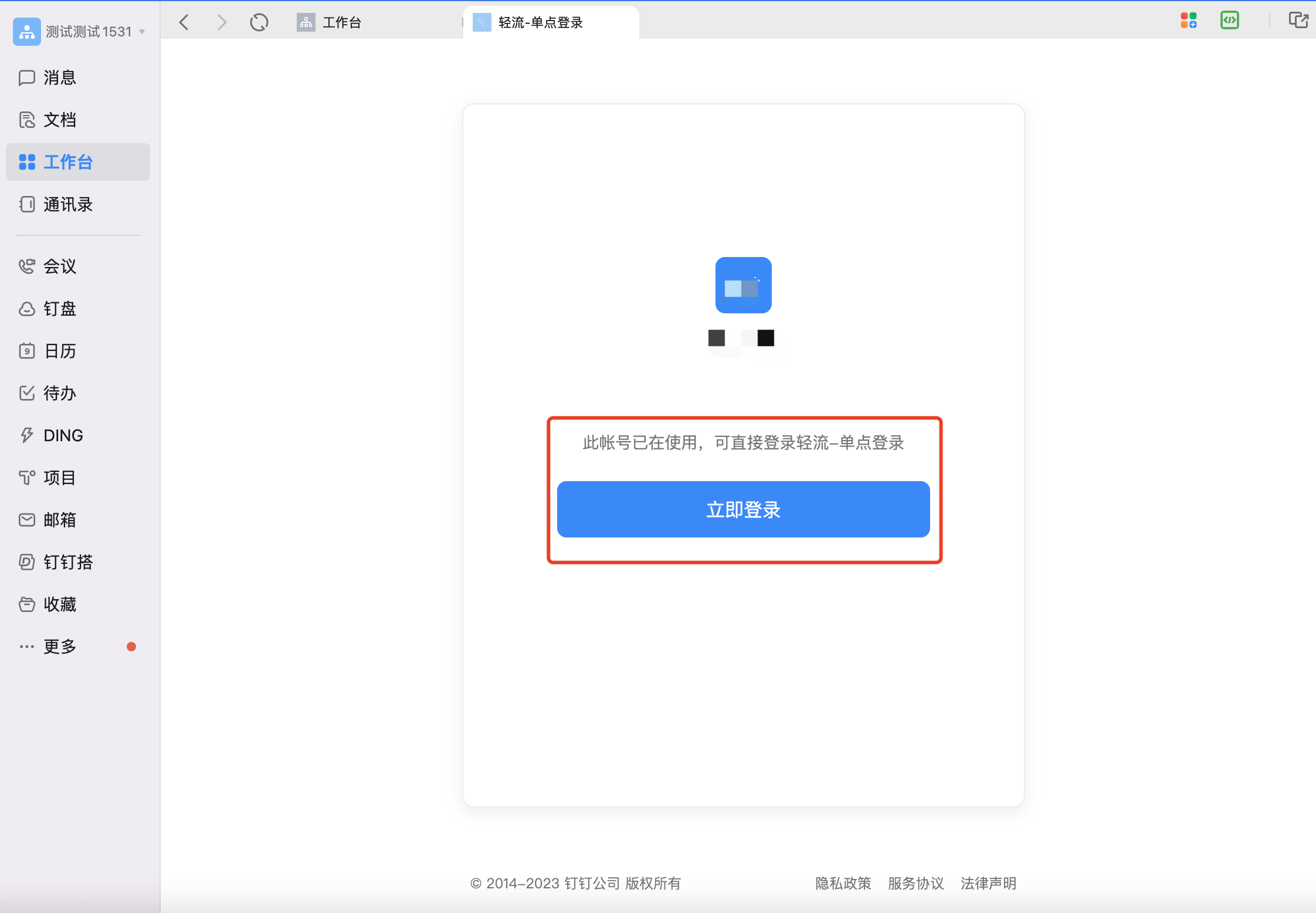Select 工作台 in the left sidebar
Screen dimensions: 1316x913
[78, 162]
